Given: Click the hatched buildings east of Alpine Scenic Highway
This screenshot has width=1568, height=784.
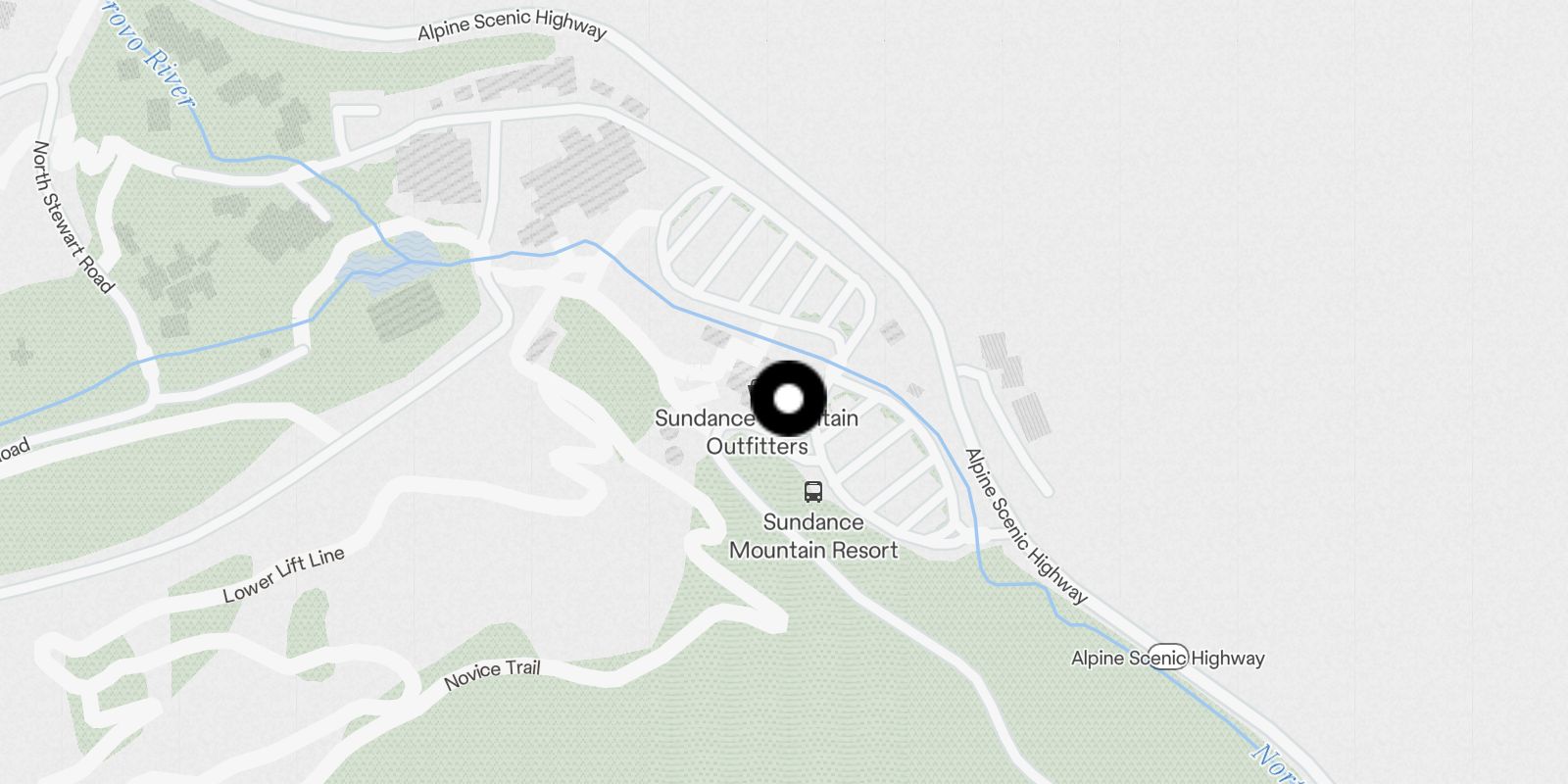Looking at the screenshot, I should (1015, 385).
